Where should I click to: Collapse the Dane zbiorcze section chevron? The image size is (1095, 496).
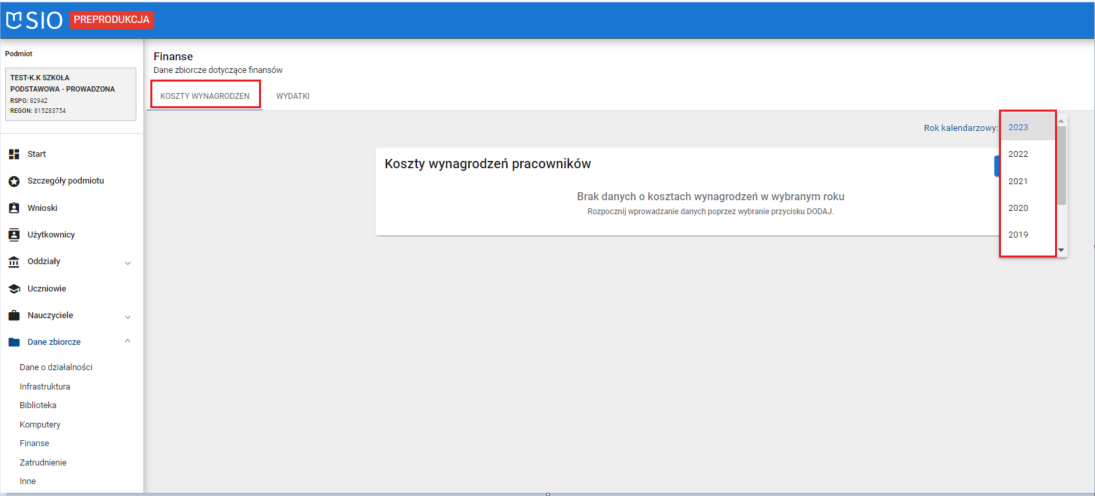point(127,342)
